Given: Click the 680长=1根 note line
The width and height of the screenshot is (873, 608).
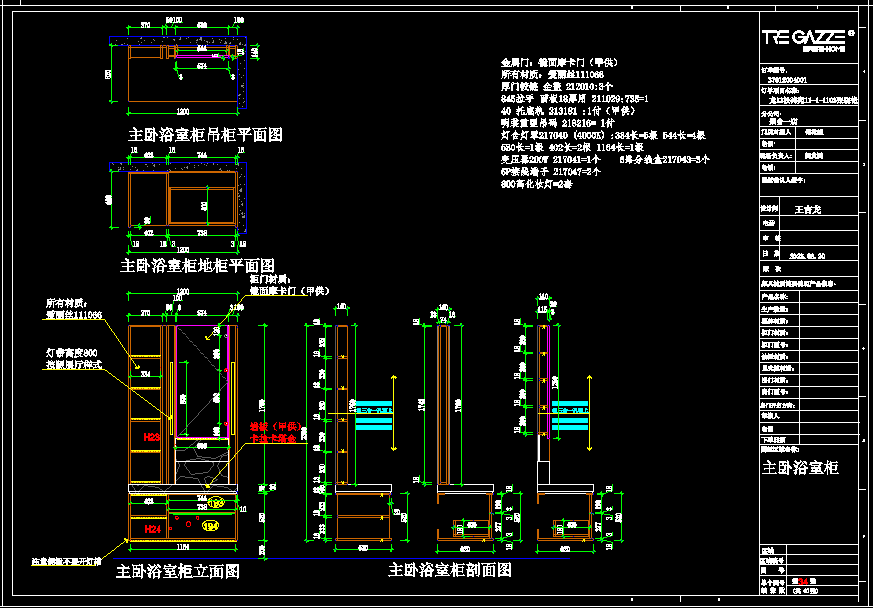Looking at the screenshot, I should [573, 147].
